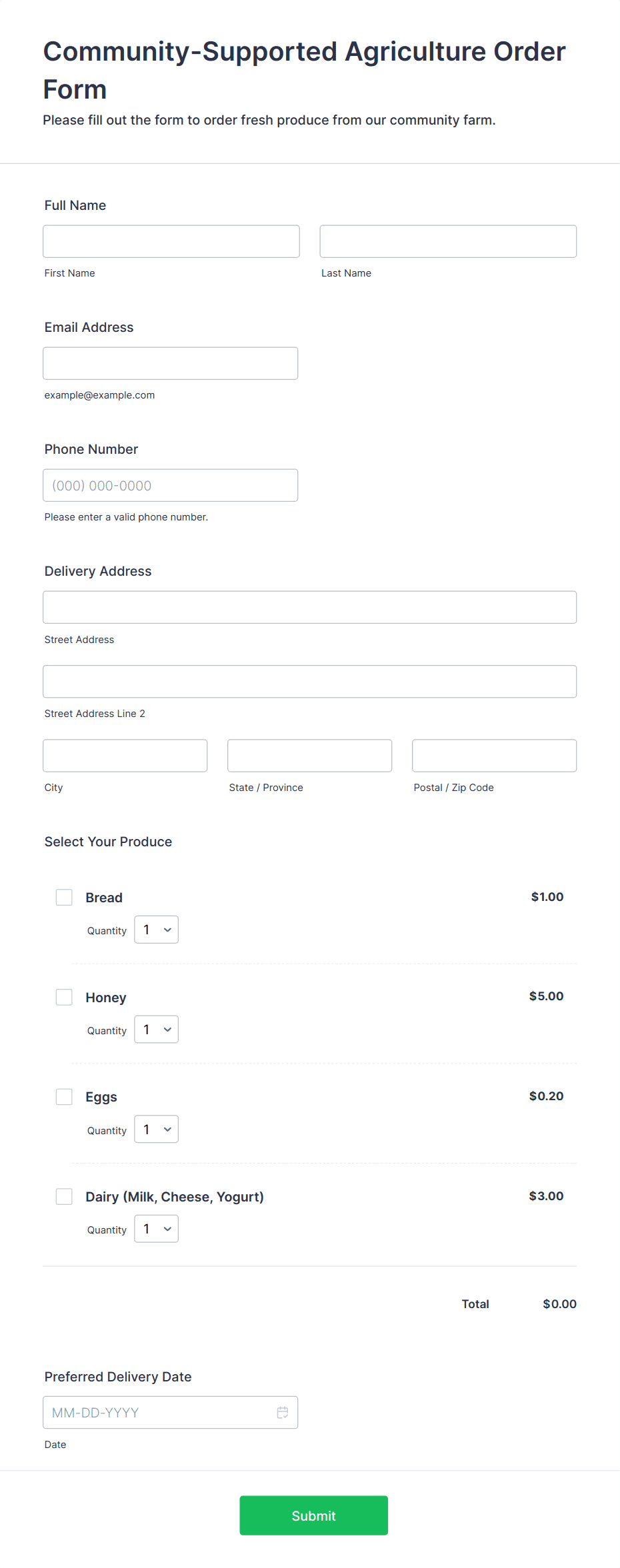Select the State / Province input field
The height and width of the screenshot is (1568, 620).
click(x=310, y=756)
